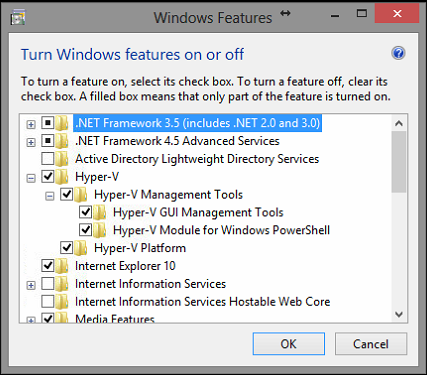Select 'Hyper-V GUI Management Tools' label

[198, 212]
